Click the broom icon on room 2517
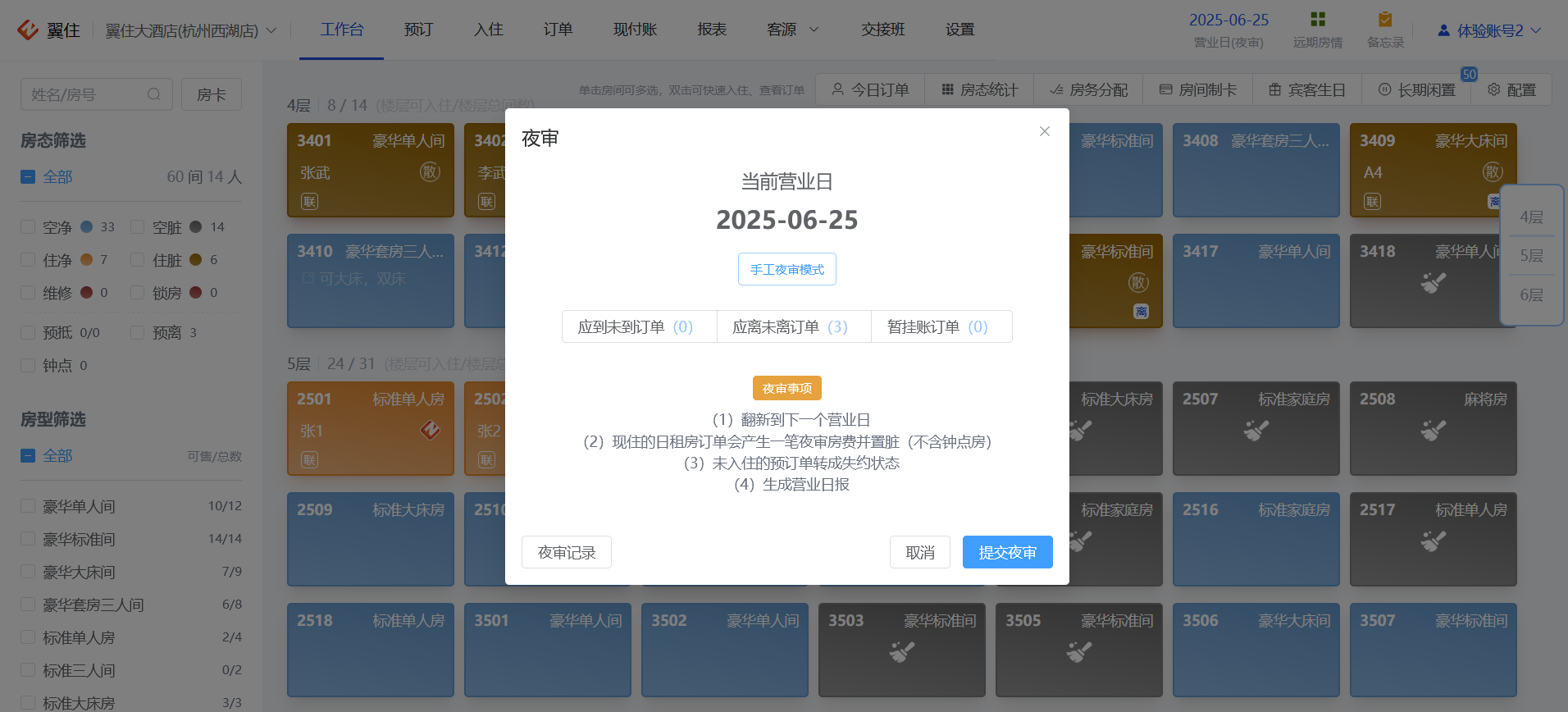This screenshot has width=1568, height=712. 1434,541
